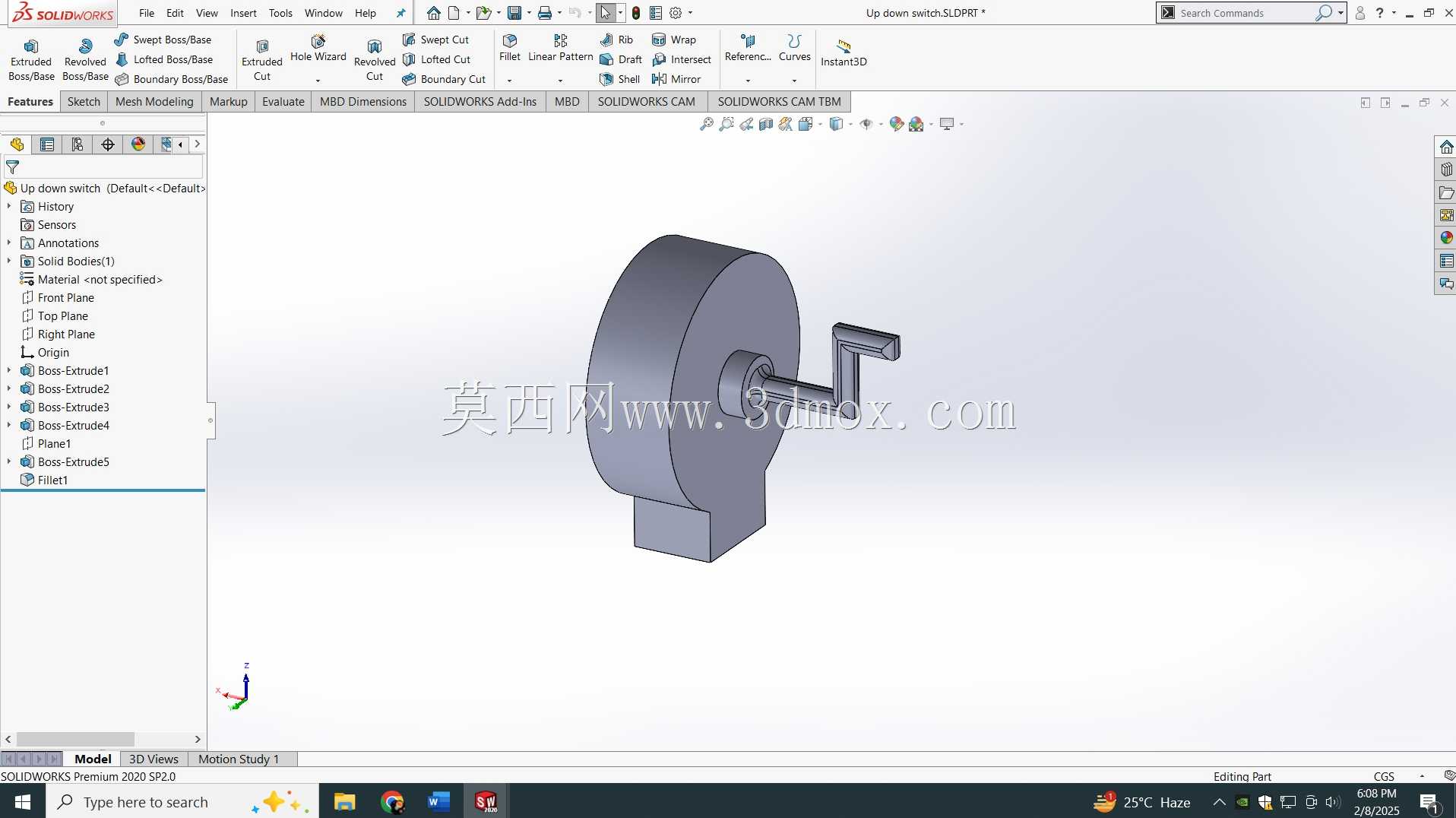Expand the Annotations node
The height and width of the screenshot is (818, 1456).
[9, 243]
